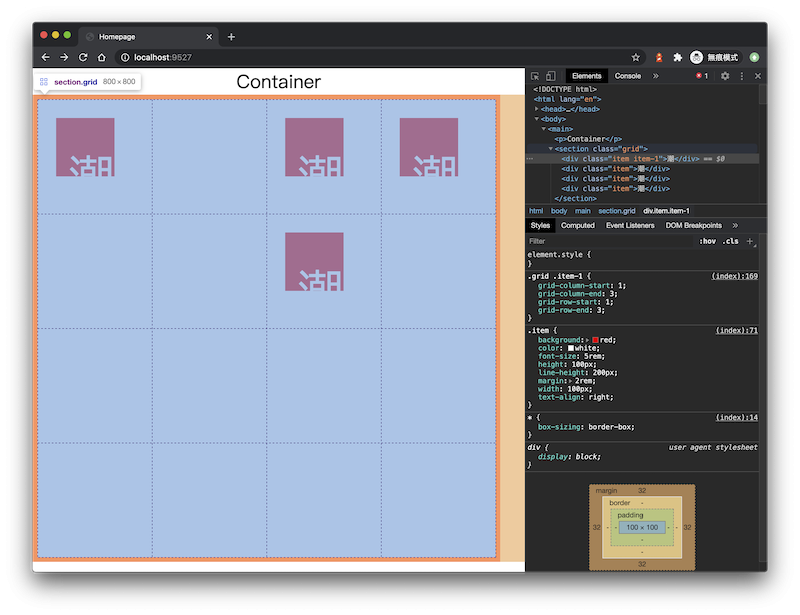
Task: Switch to the Computed tab
Action: 578,225
